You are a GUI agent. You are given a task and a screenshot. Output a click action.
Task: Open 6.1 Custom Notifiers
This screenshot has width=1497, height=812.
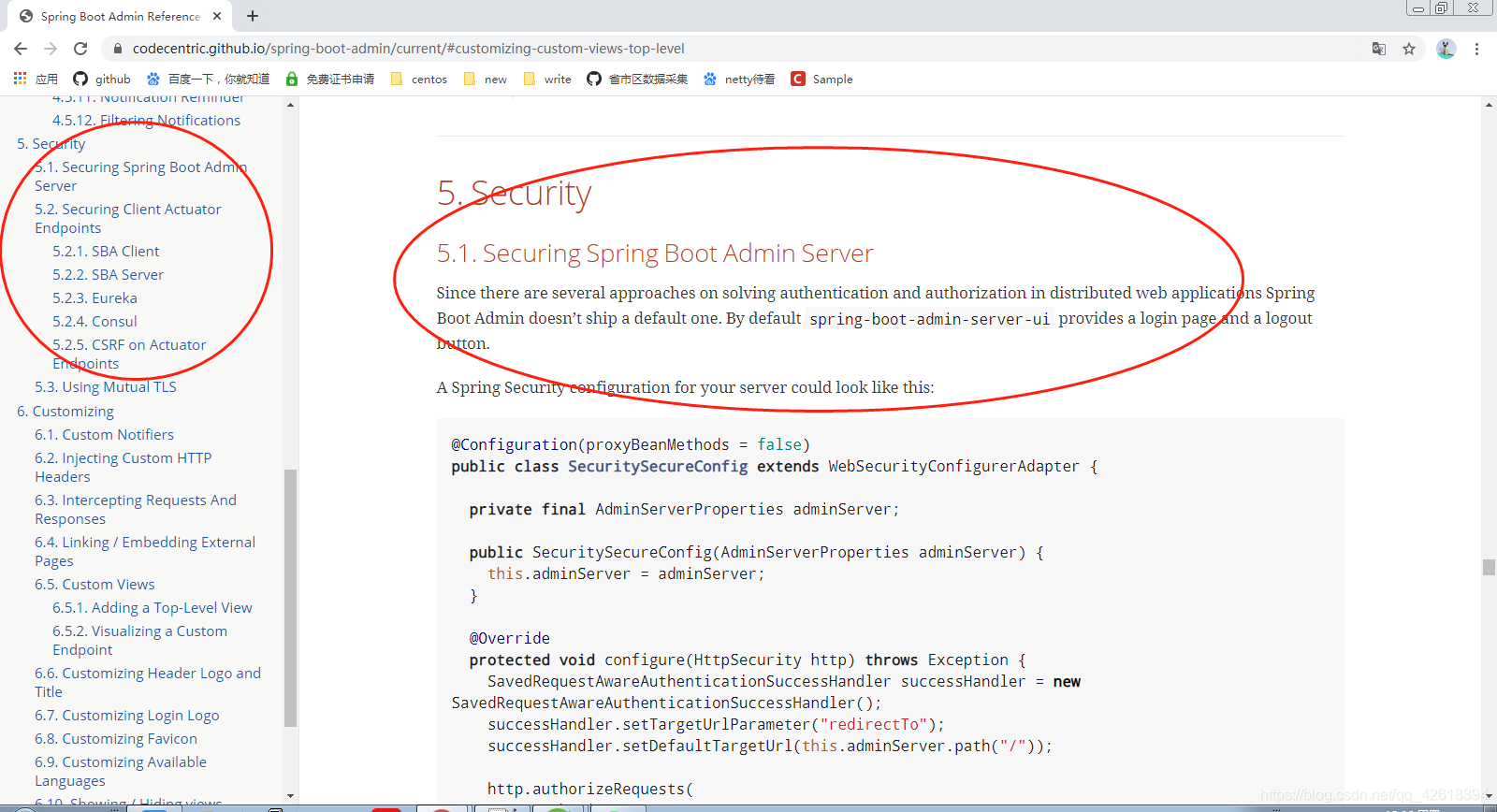(104, 435)
